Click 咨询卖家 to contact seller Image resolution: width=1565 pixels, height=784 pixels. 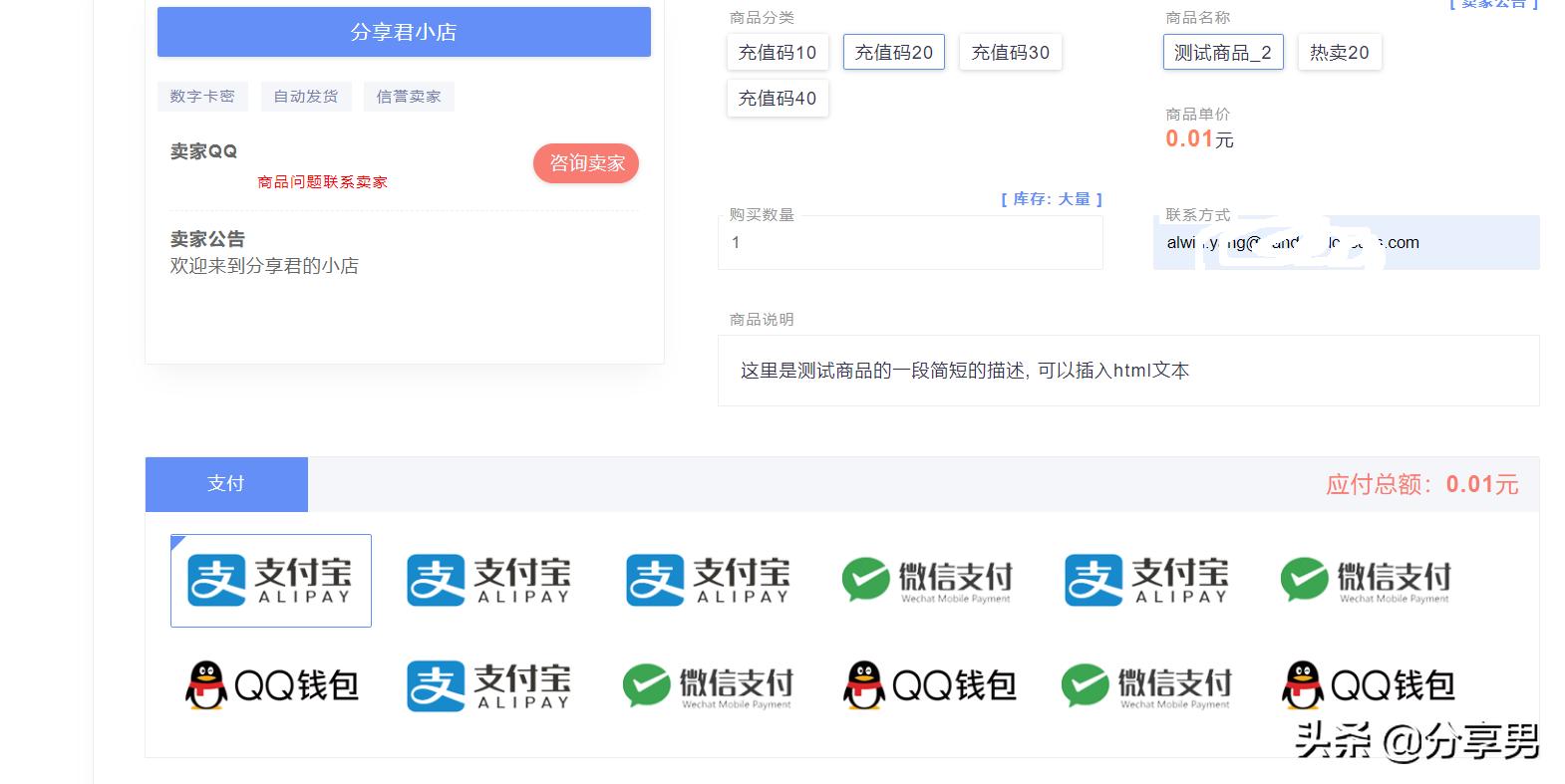tap(586, 163)
